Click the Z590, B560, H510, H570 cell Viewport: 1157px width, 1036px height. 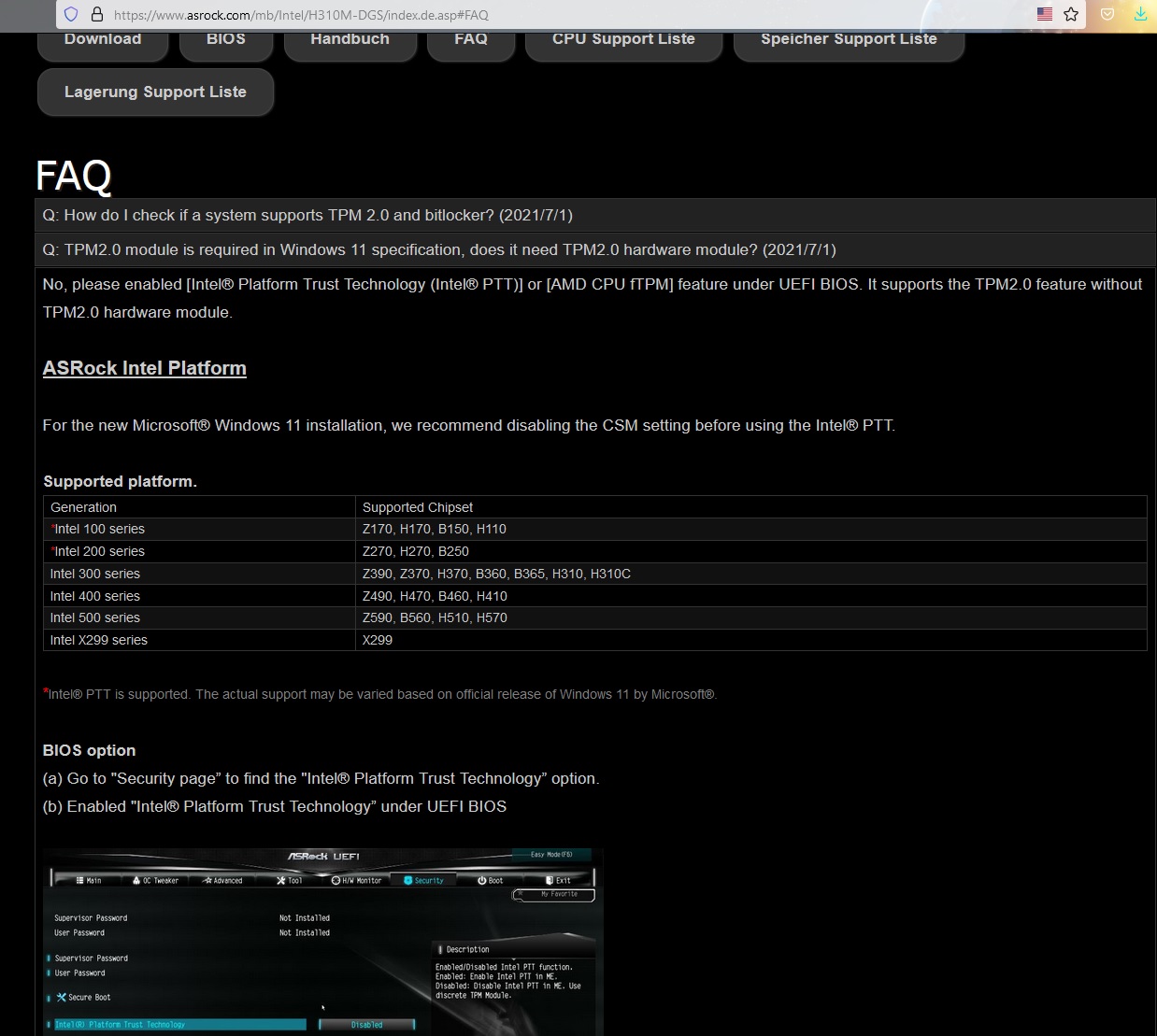coord(751,617)
